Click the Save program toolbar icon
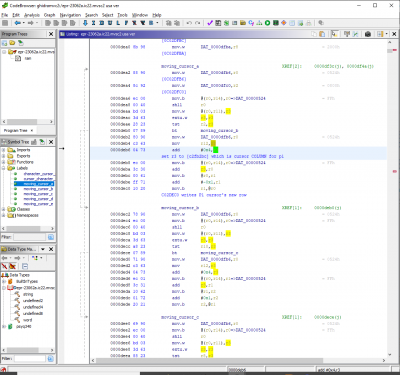400x375 pixels. 5,23
